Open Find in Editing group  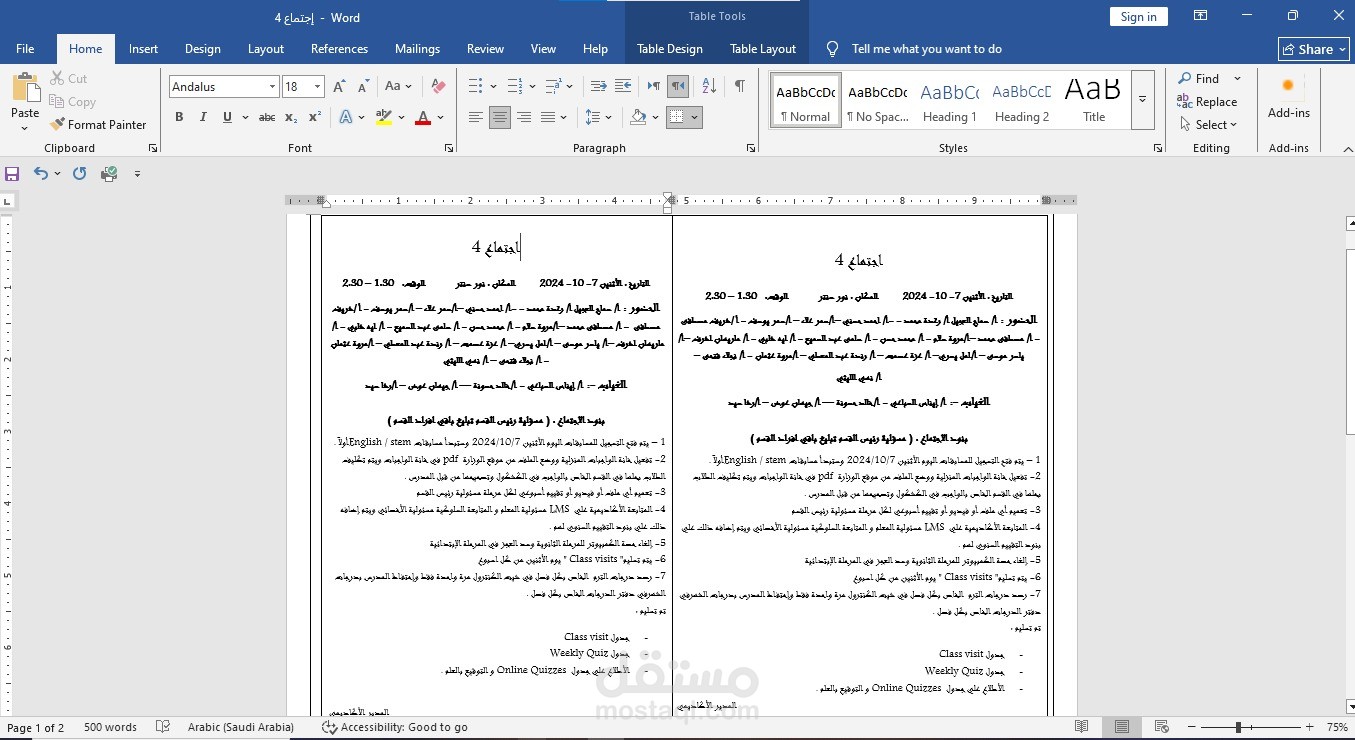[x=1198, y=78]
